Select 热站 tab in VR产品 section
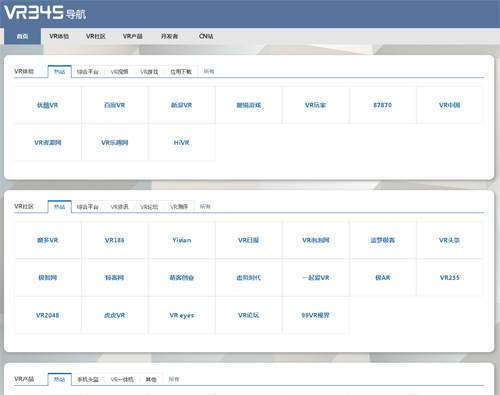This screenshot has width=500, height=395. click(x=60, y=379)
